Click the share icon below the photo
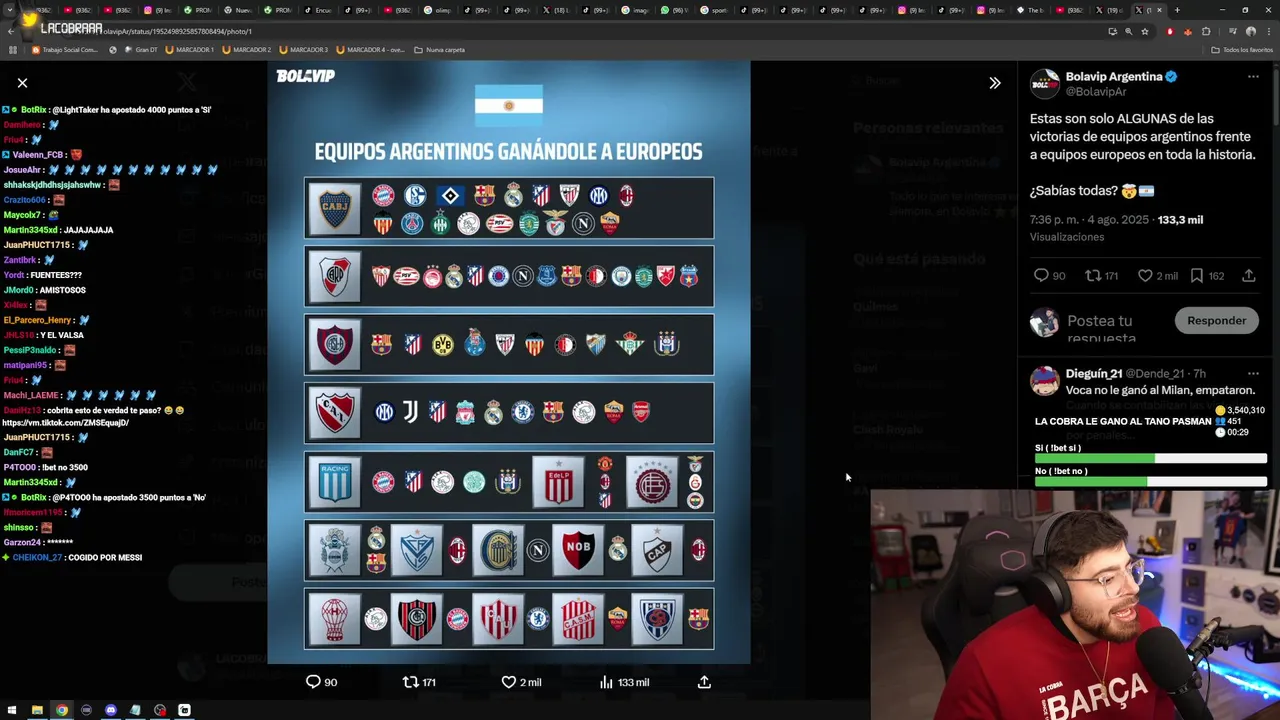Viewport: 1280px width, 720px height. pos(704,682)
